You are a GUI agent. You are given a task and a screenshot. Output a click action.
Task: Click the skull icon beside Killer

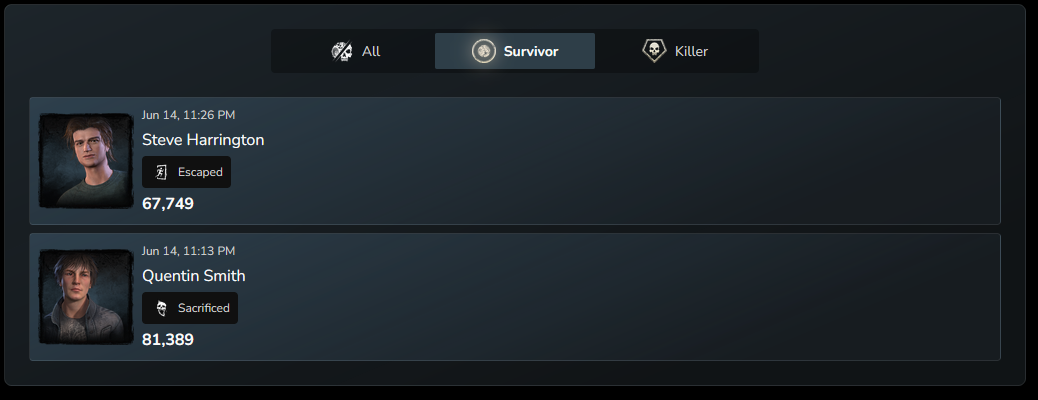(x=654, y=50)
